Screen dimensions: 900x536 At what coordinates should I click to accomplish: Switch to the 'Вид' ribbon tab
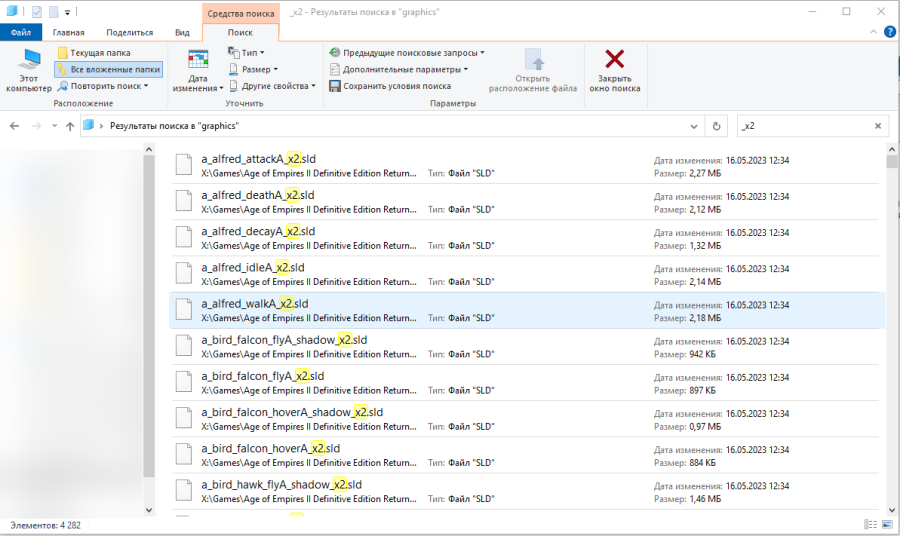pos(182,32)
